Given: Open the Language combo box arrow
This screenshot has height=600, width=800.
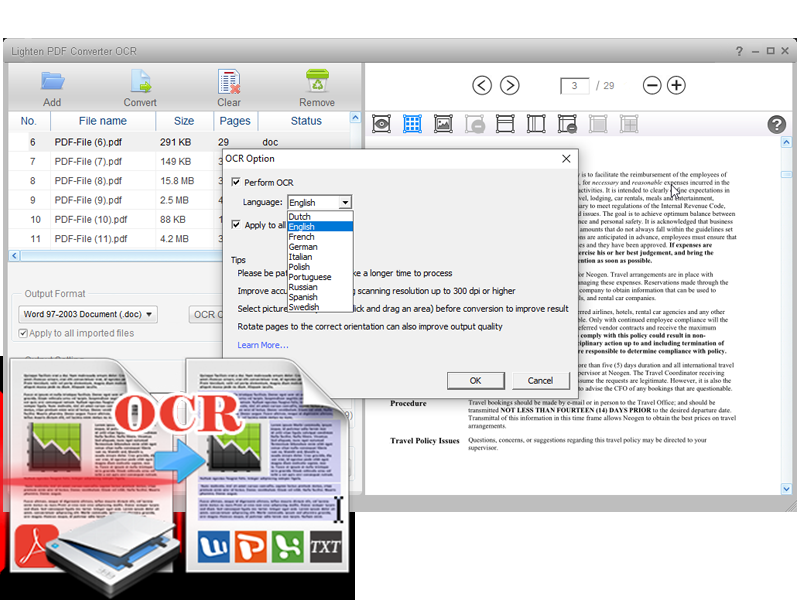Looking at the screenshot, I should click(x=345, y=203).
